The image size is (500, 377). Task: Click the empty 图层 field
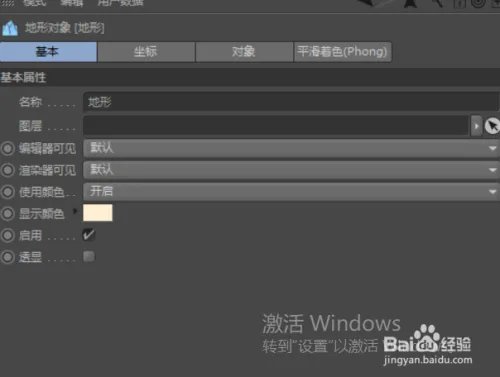pyautogui.click(x=276, y=126)
